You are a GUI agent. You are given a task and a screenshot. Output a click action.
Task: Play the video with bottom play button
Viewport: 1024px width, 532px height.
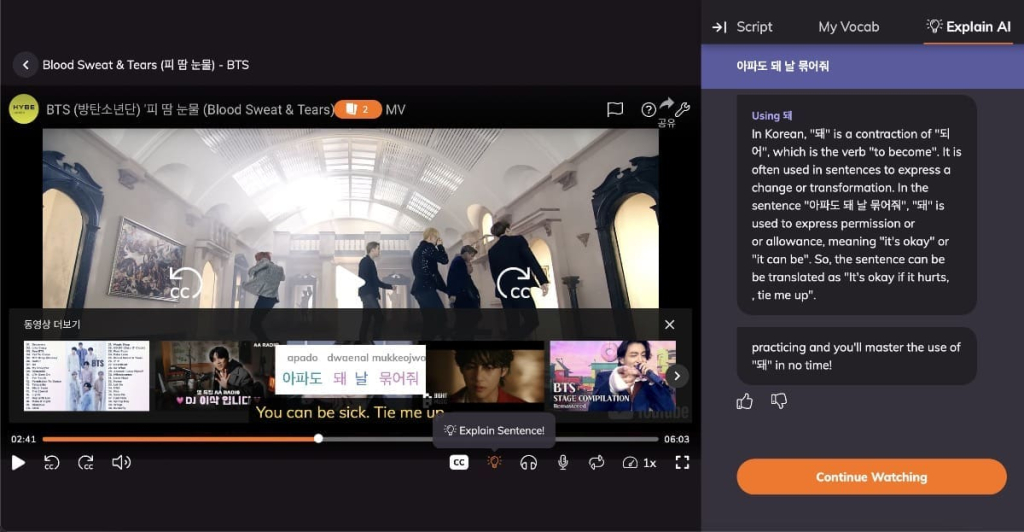point(18,463)
